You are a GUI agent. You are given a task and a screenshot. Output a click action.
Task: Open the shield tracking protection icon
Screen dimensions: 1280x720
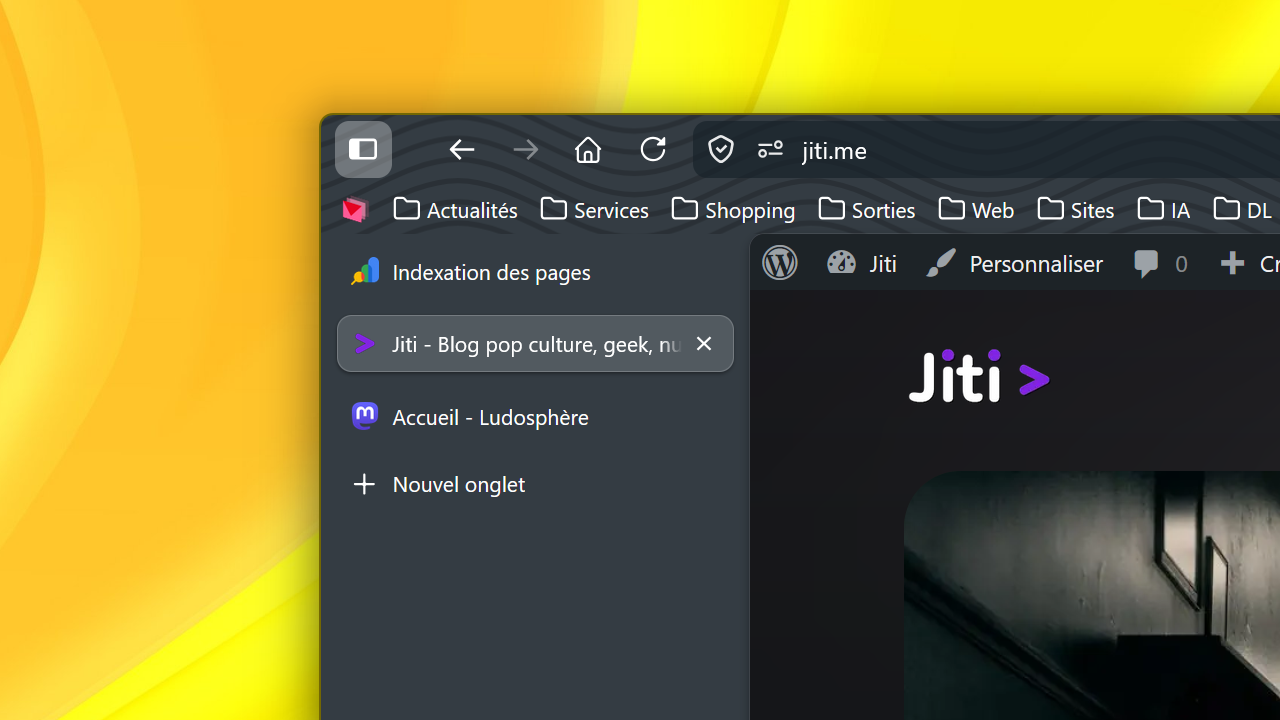(x=720, y=150)
